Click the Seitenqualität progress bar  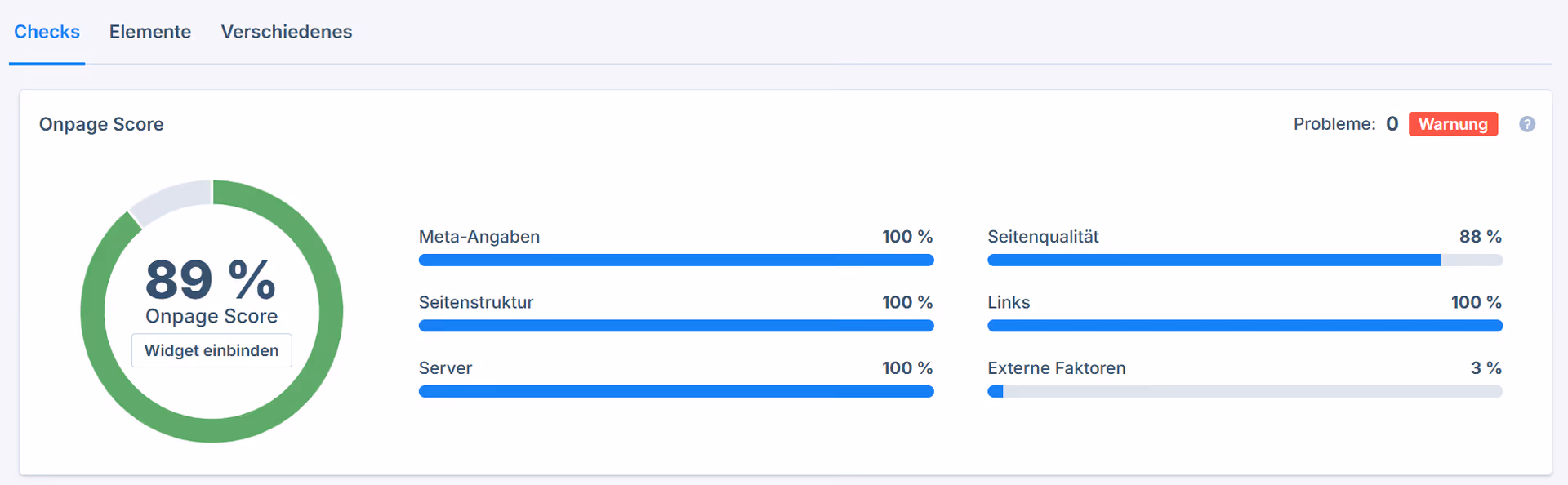tap(1245, 260)
